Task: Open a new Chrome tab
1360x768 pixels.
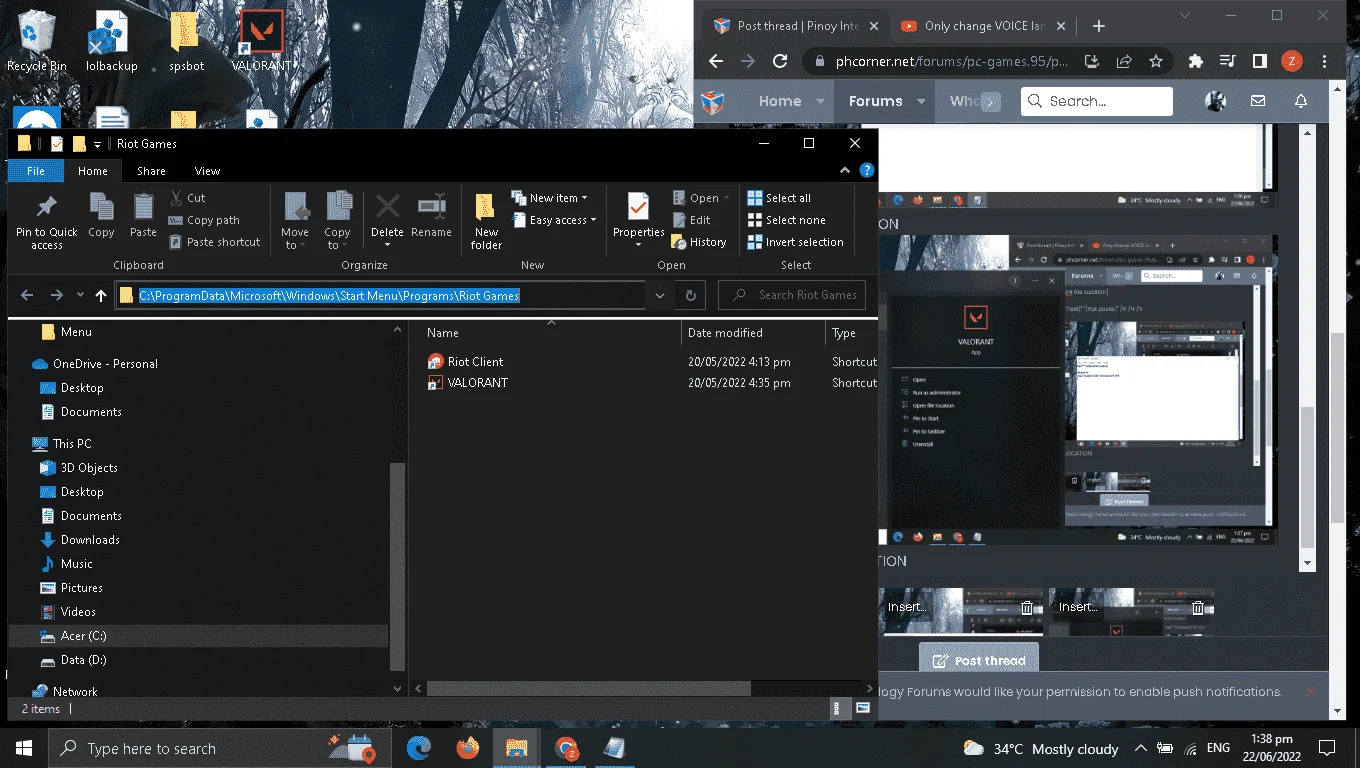Action: click(x=1099, y=26)
